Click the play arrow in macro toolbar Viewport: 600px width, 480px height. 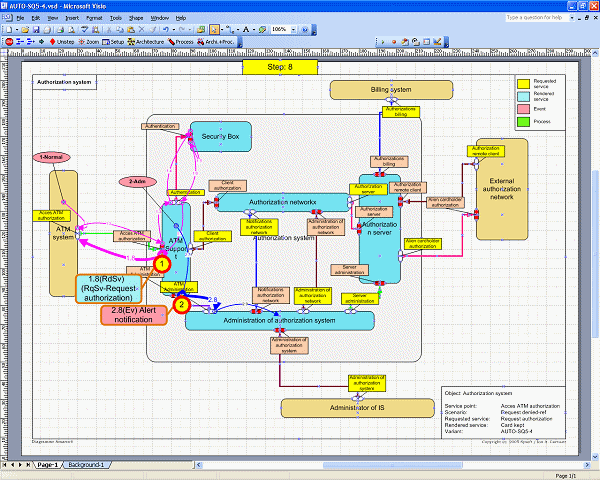[383, 42]
